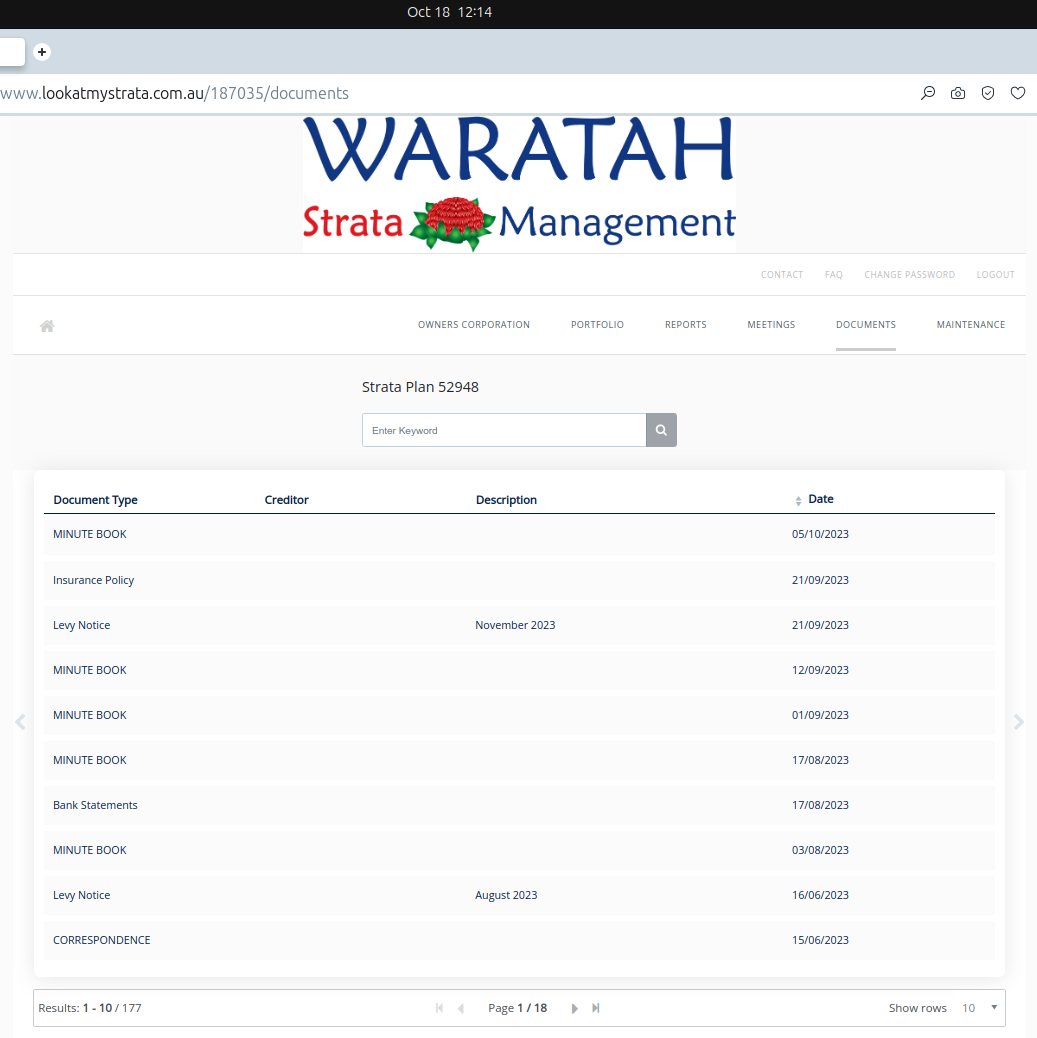Open the Reports menu
The width and height of the screenshot is (1037, 1038).
click(x=685, y=324)
